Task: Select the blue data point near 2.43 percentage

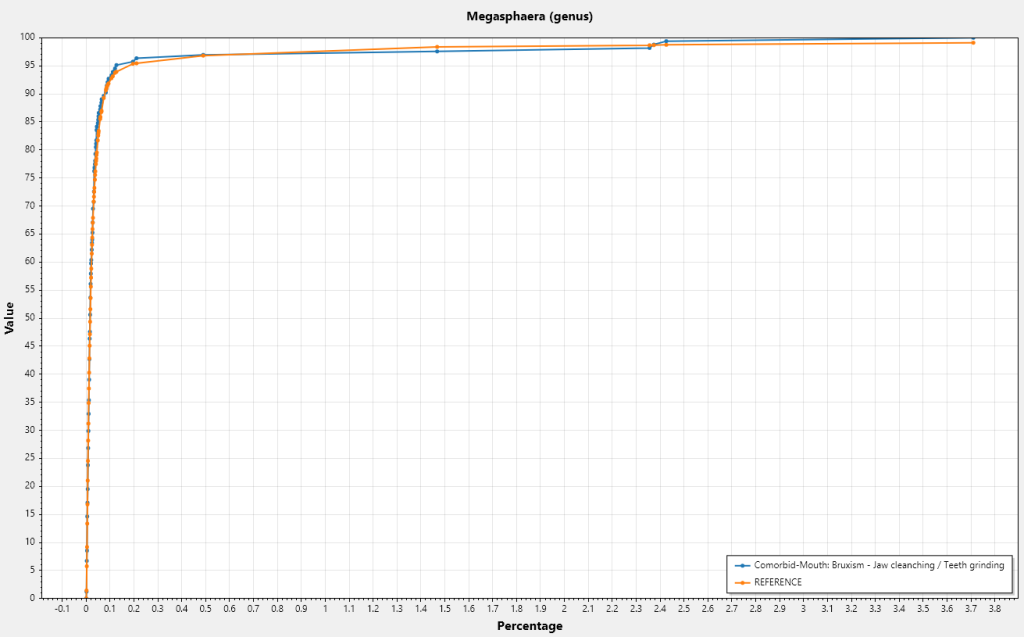Action: [666, 41]
